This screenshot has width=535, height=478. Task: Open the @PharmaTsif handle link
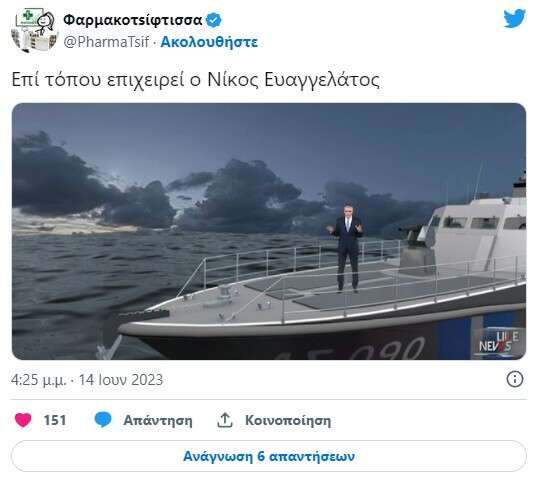click(x=106, y=42)
